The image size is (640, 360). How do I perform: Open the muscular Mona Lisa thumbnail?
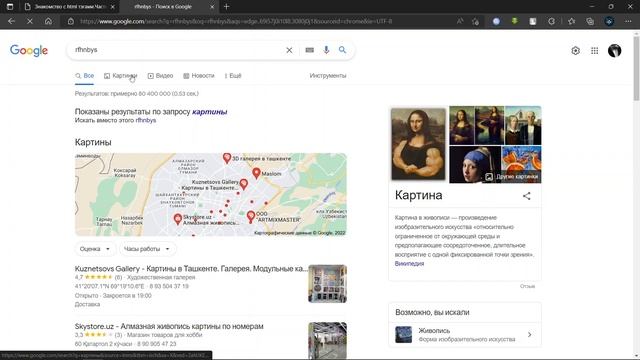pyautogui.click(x=418, y=144)
